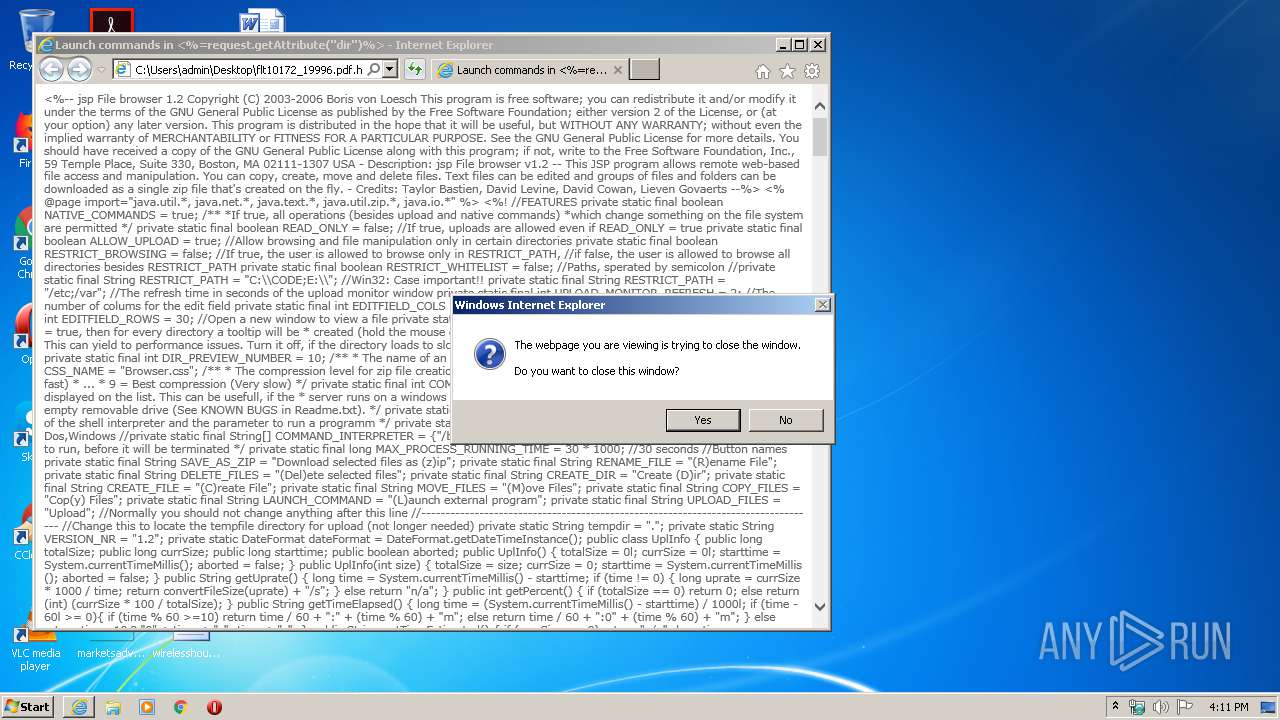Image resolution: width=1280 pixels, height=720 pixels.
Task: Open a new blank tab
Action: pos(645,70)
